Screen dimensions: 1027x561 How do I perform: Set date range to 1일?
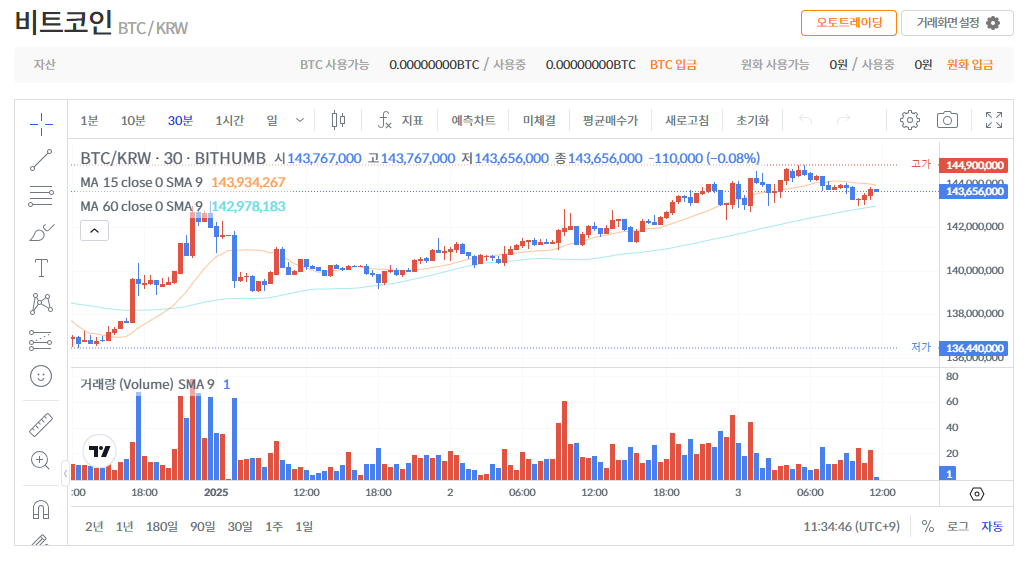(x=304, y=526)
